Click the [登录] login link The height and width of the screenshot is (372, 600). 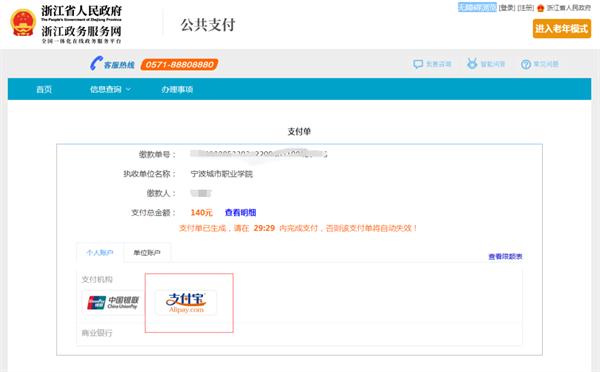tap(507, 8)
